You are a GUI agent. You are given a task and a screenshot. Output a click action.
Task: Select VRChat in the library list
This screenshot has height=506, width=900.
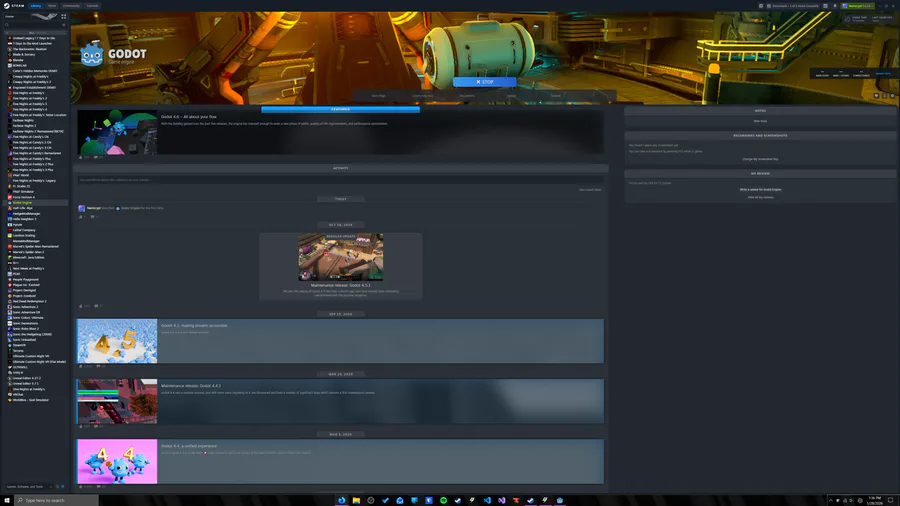coord(18,395)
